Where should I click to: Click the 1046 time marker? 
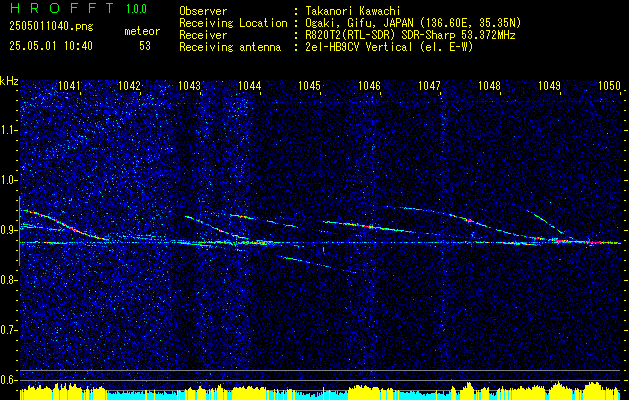[x=369, y=85]
